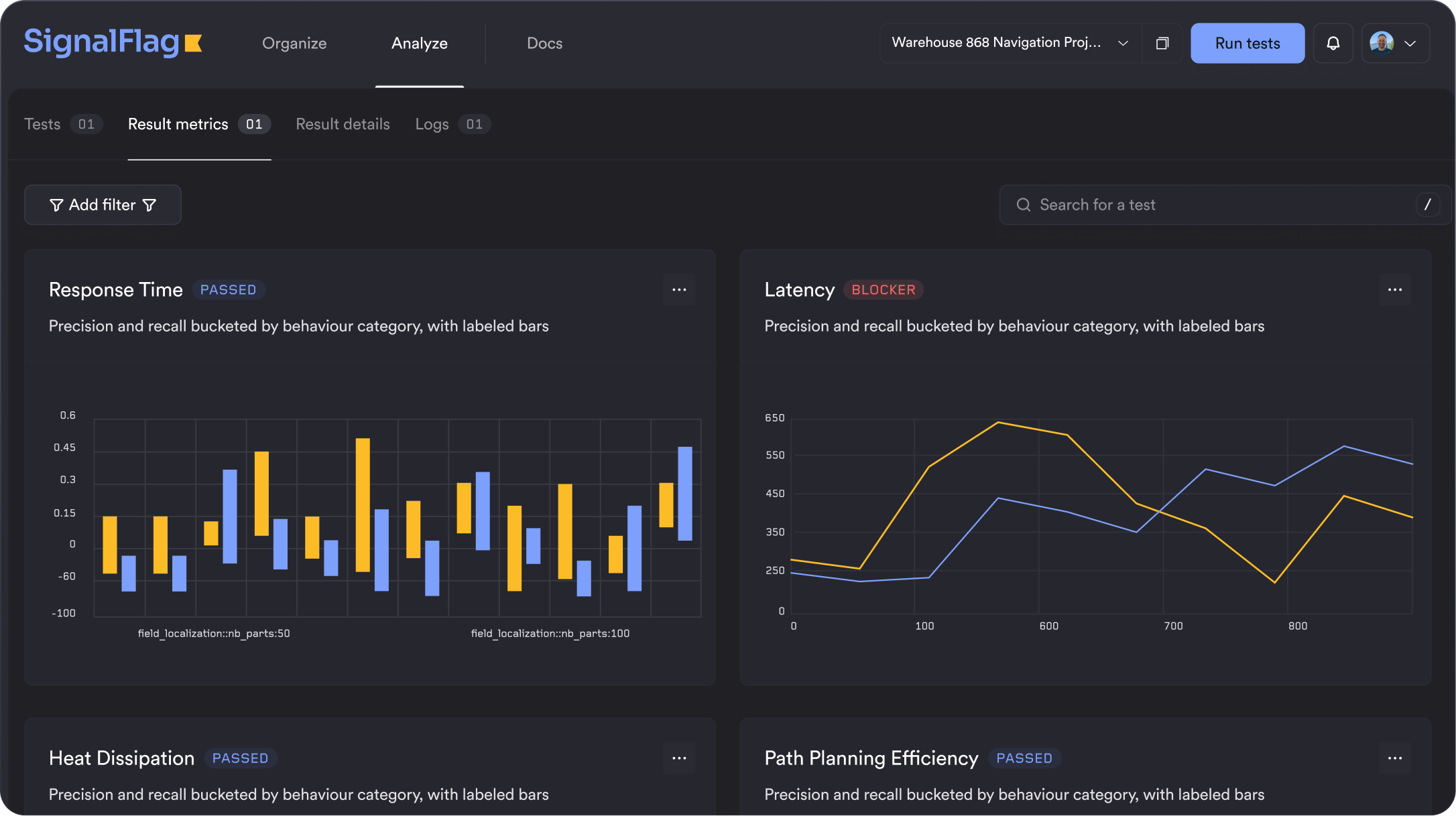Click the Latency card title

coord(800,290)
